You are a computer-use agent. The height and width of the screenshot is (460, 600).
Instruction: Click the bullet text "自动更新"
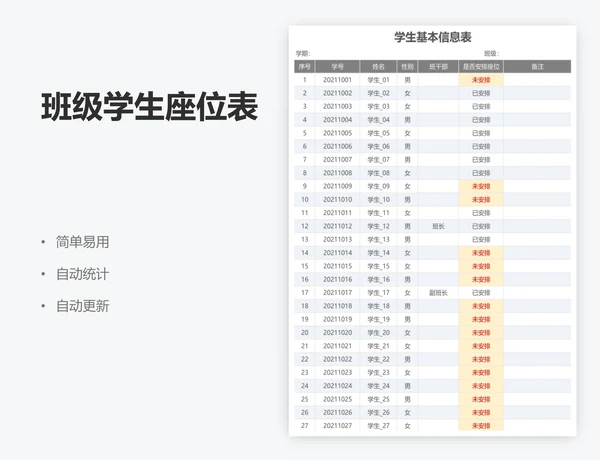(x=83, y=306)
